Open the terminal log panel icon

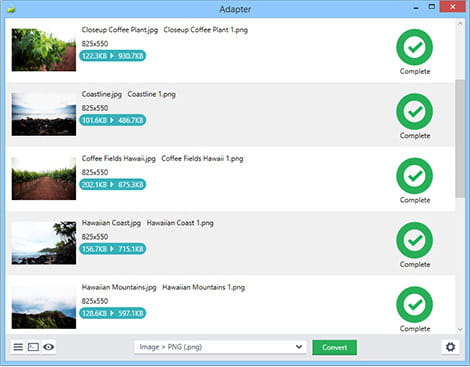(33, 347)
